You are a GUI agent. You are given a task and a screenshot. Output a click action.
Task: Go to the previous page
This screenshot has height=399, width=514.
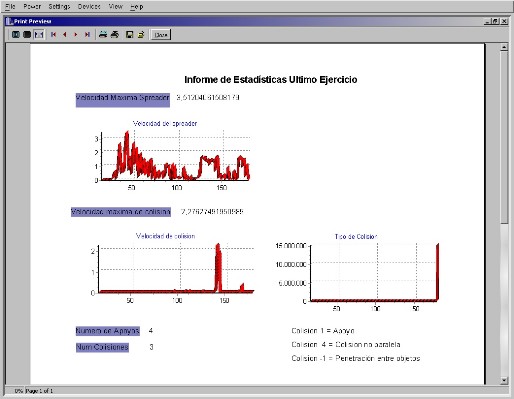(65, 34)
